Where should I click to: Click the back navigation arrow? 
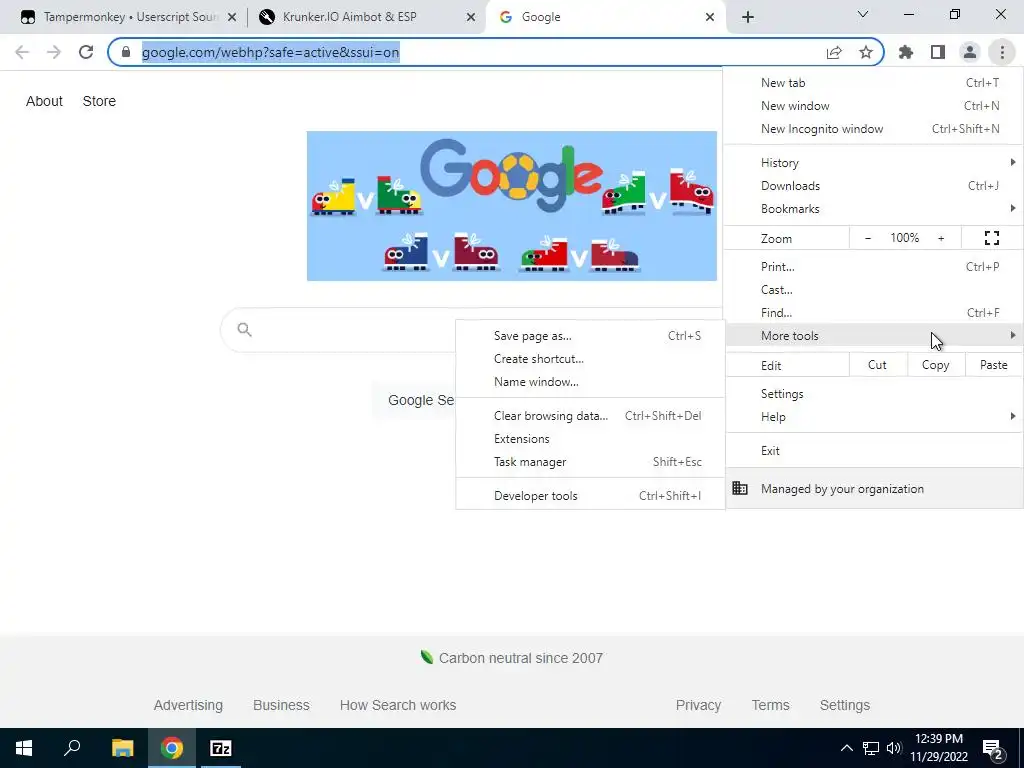(x=22, y=52)
